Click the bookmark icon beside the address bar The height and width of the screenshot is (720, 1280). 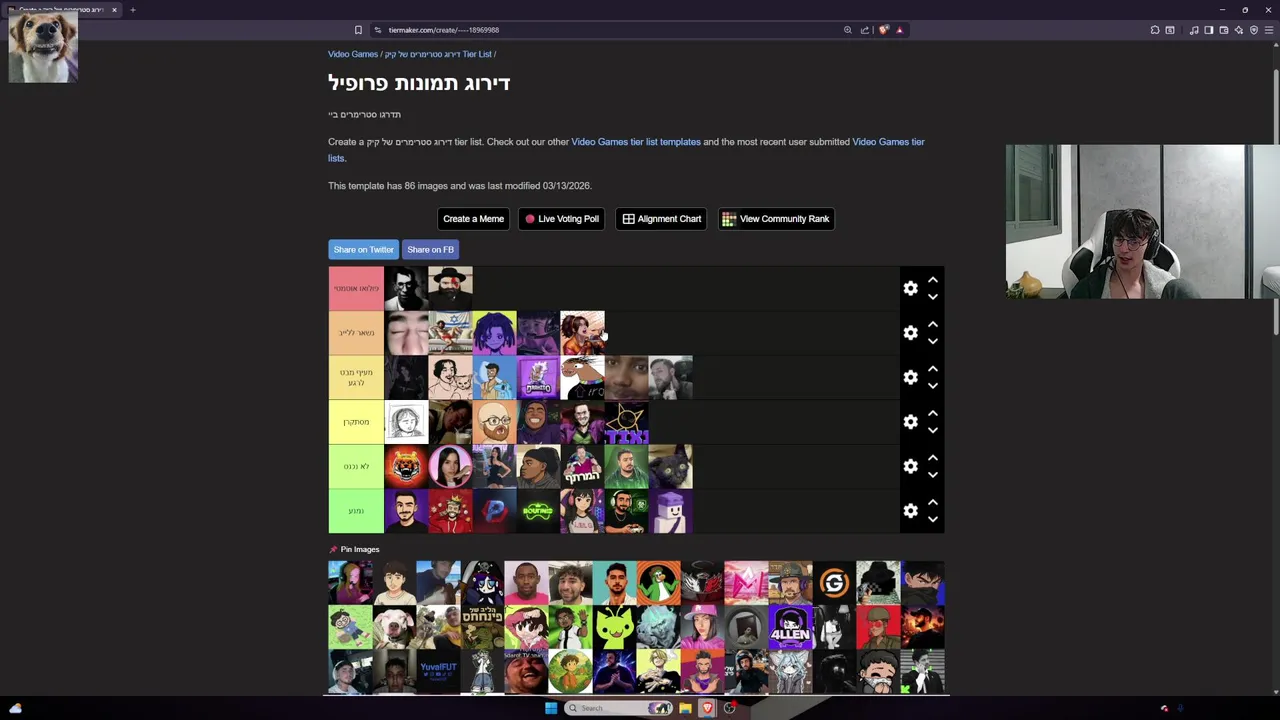point(358,30)
